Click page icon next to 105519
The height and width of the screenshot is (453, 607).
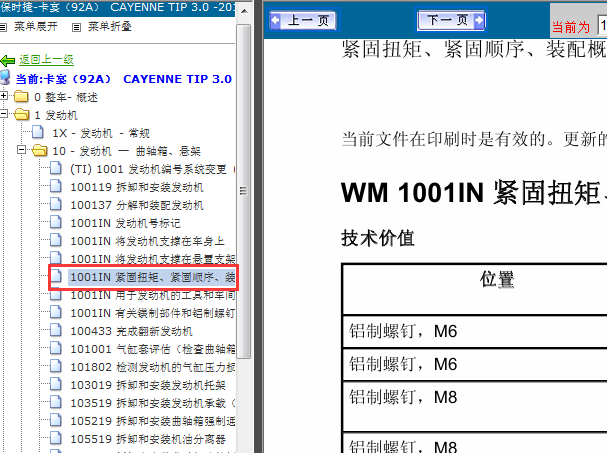coord(55,438)
